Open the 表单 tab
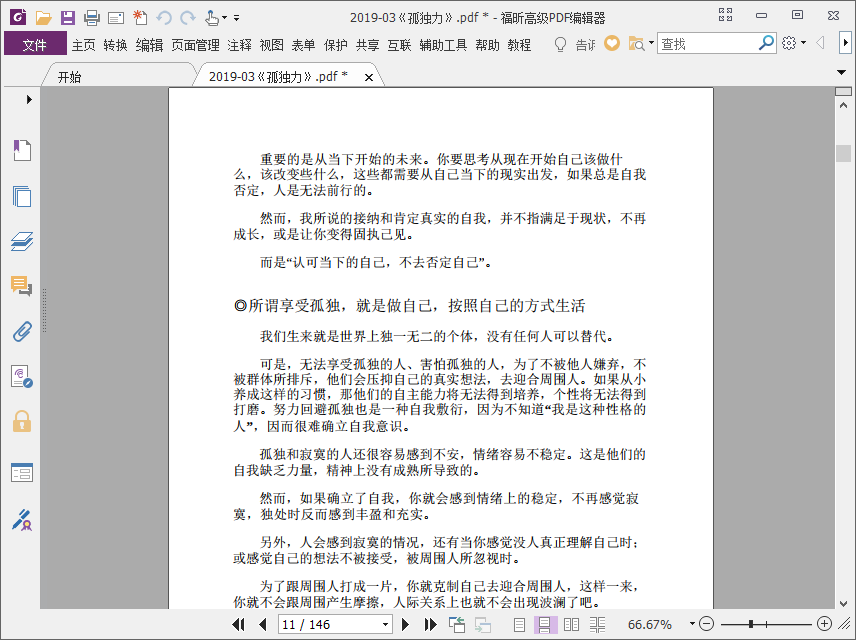The image size is (856, 640). pos(303,45)
